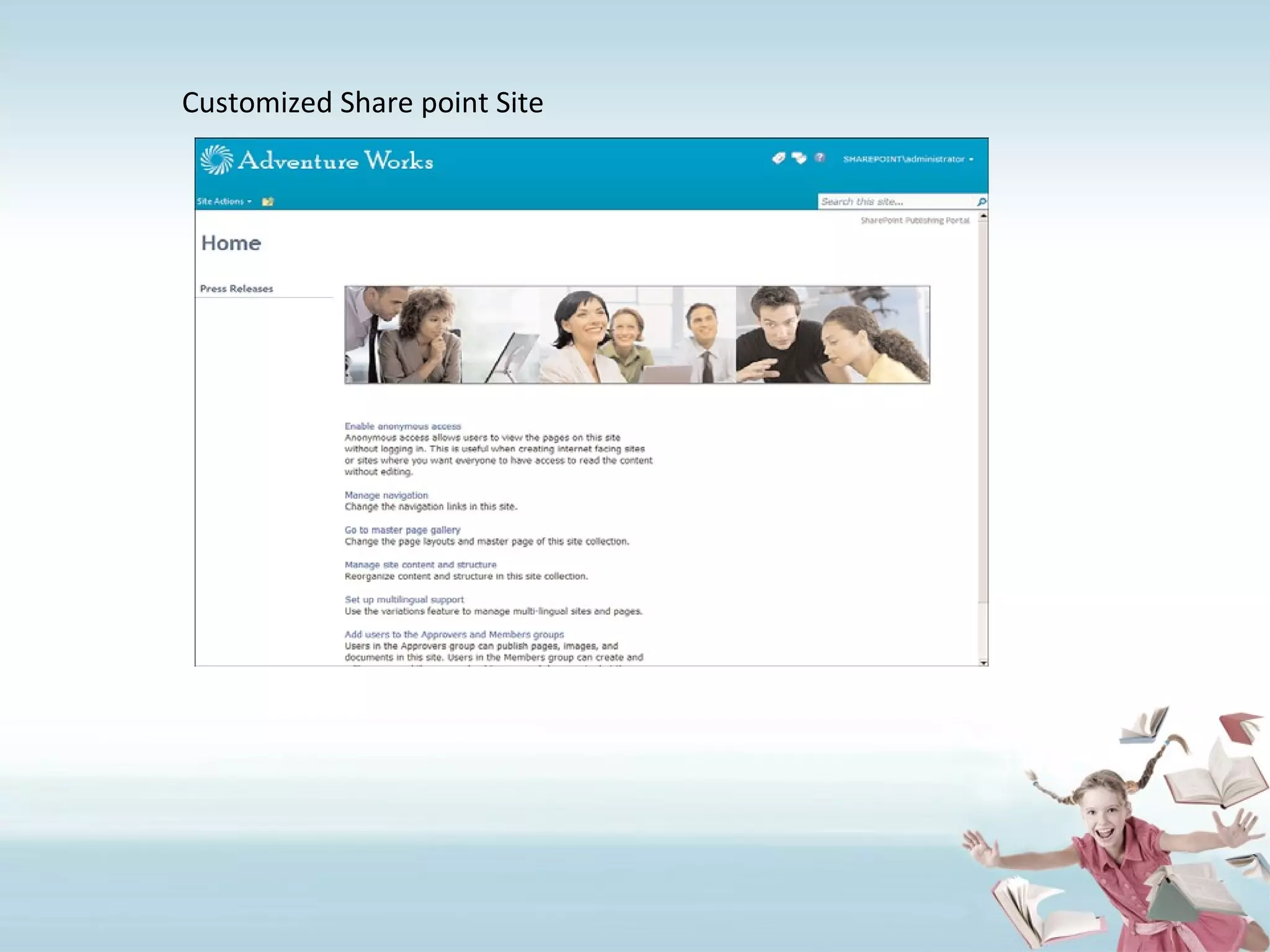Click the tag icon beside the help button

pyautogui.click(x=779, y=159)
